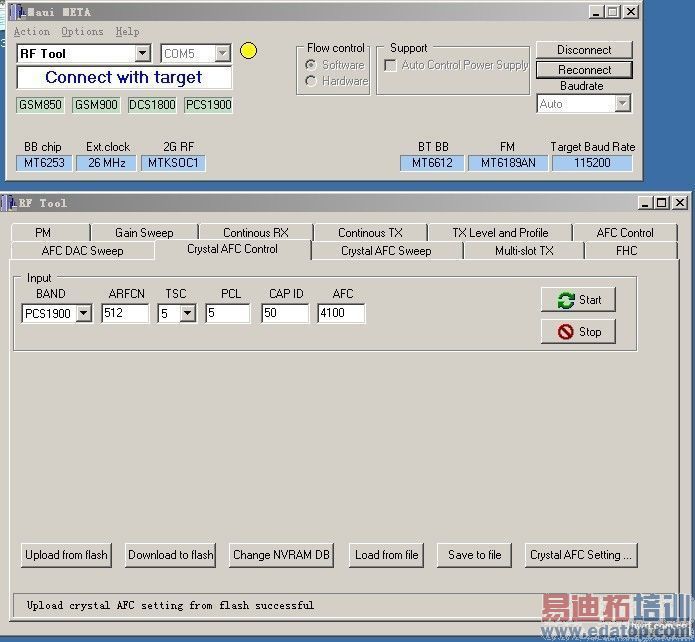Click Upload from flash button
Image resolution: width=695 pixels, height=642 pixels.
point(66,555)
